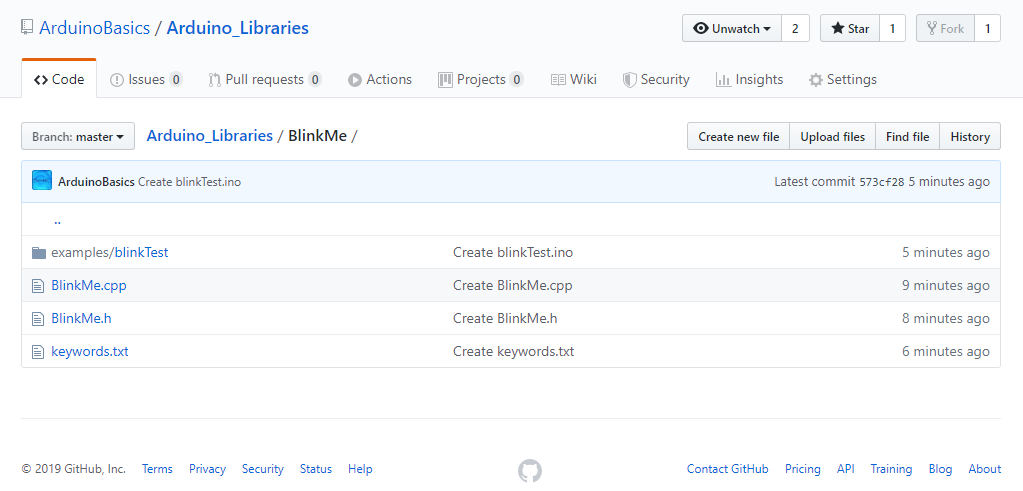Viewport: 1023px width, 491px height.
Task: Open the Insights tab
Action: [x=749, y=80]
